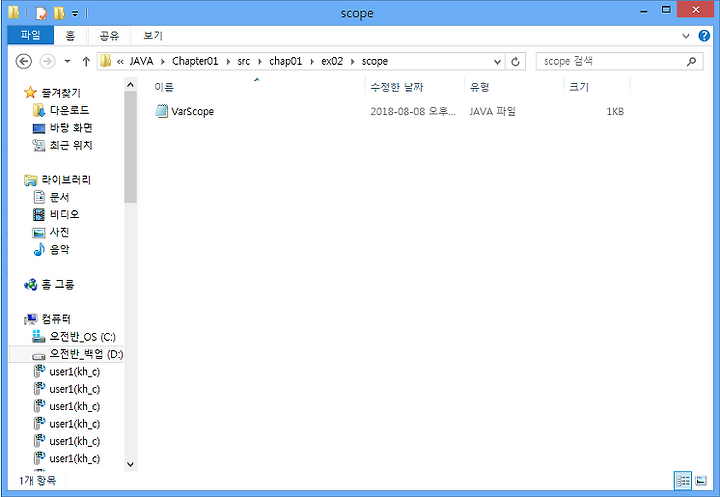Select JAVA in the address breadcrumb
Viewport: 720px width, 497px height.
(141, 61)
